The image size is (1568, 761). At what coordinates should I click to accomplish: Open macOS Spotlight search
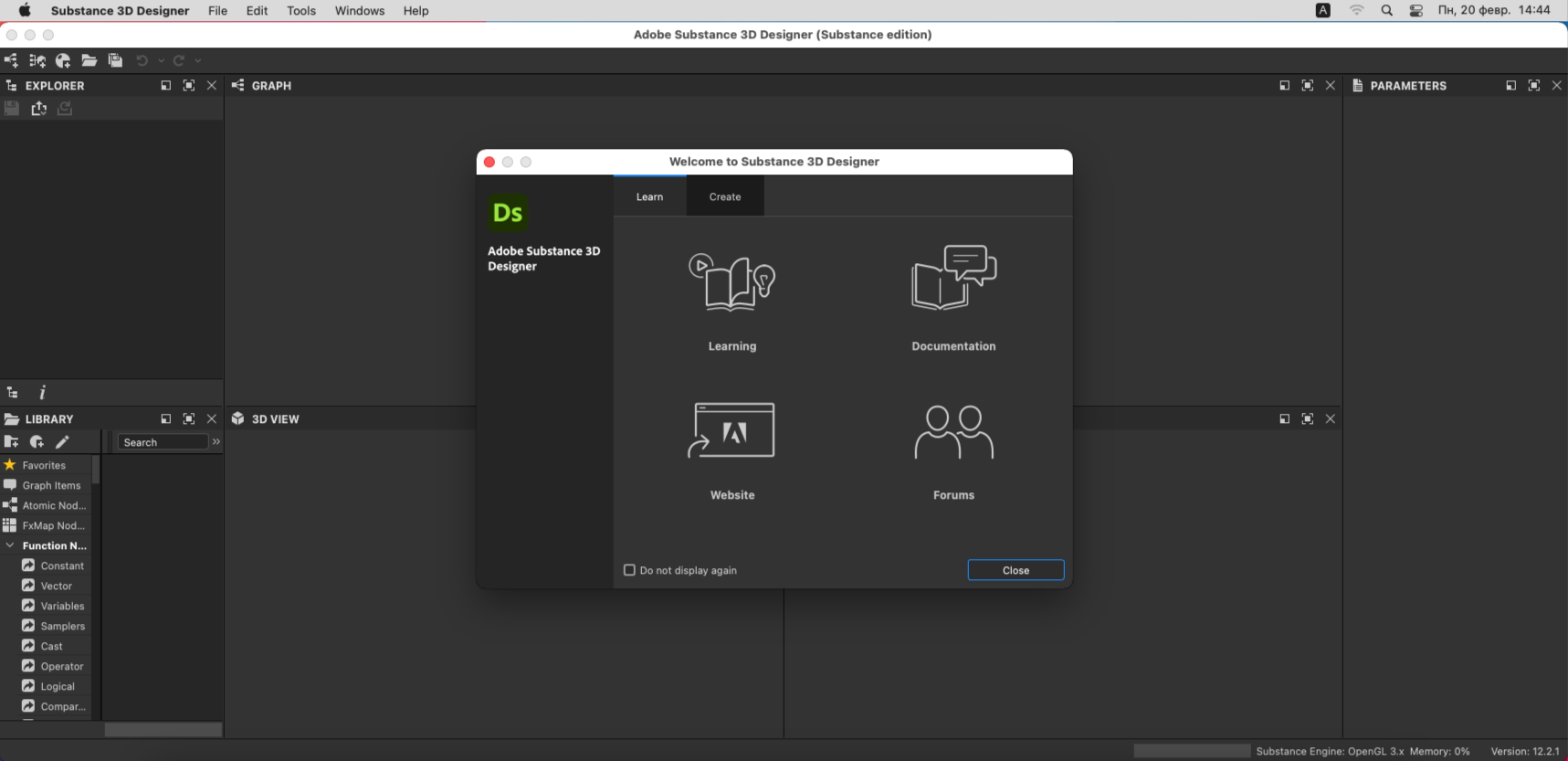tap(1386, 11)
